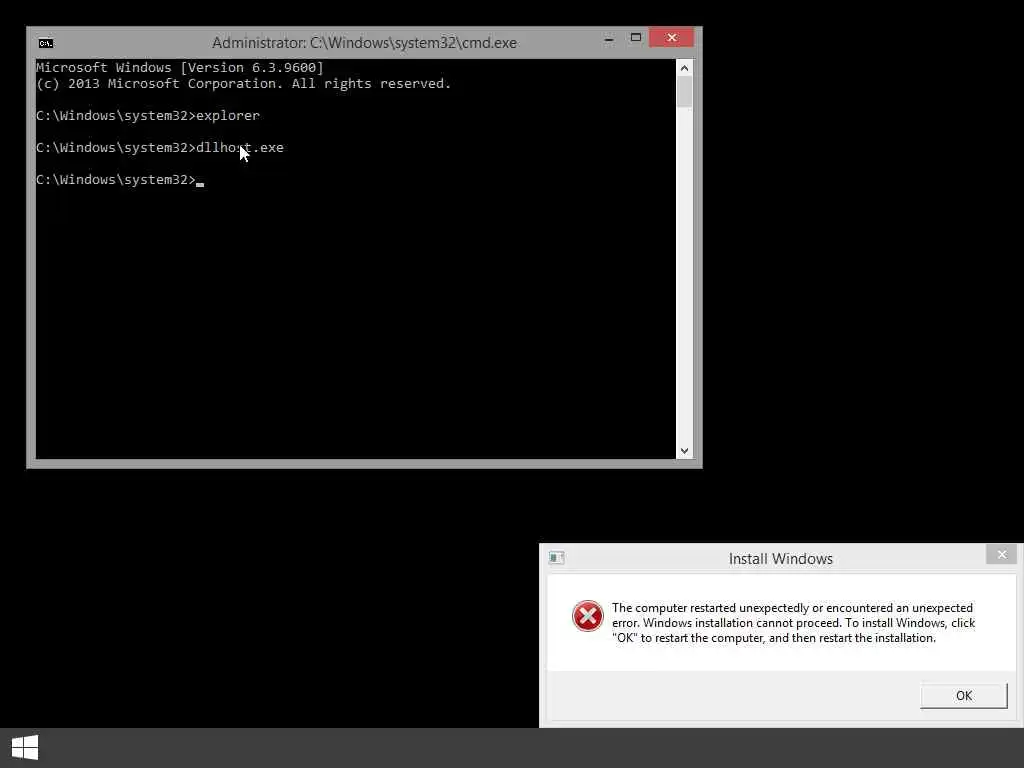1024x768 pixels.
Task: Close the Administrator cmd.exe window
Action: 671,38
